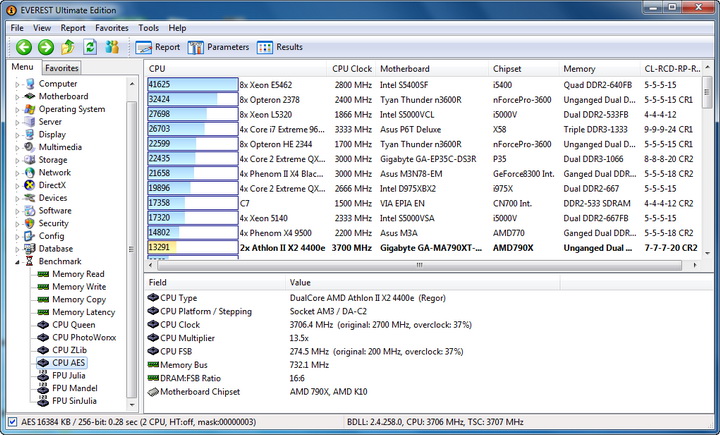The image size is (720, 435).
Task: Click the results list scroll-down arrow
Action: click(x=707, y=253)
